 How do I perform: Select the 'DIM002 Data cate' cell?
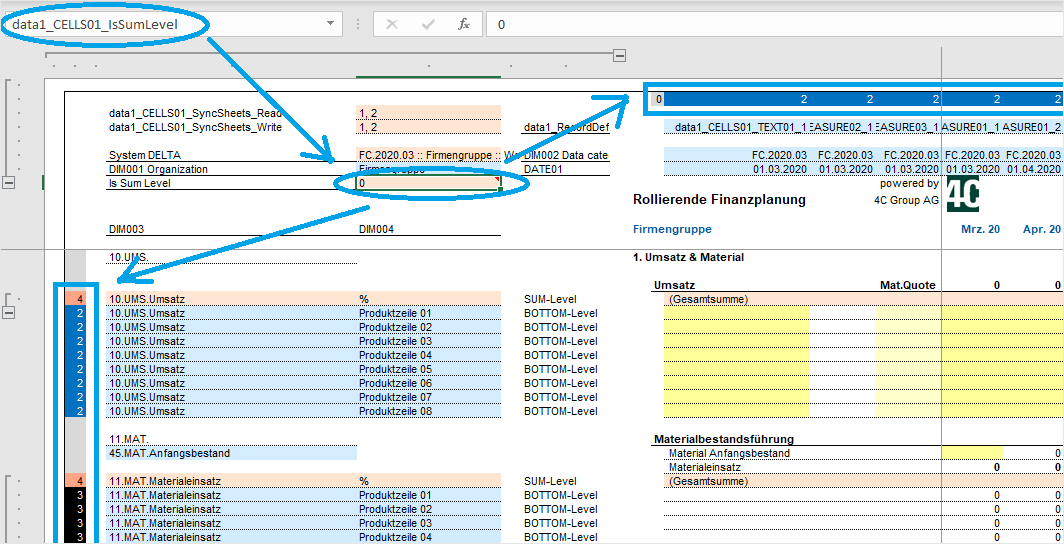[567, 155]
